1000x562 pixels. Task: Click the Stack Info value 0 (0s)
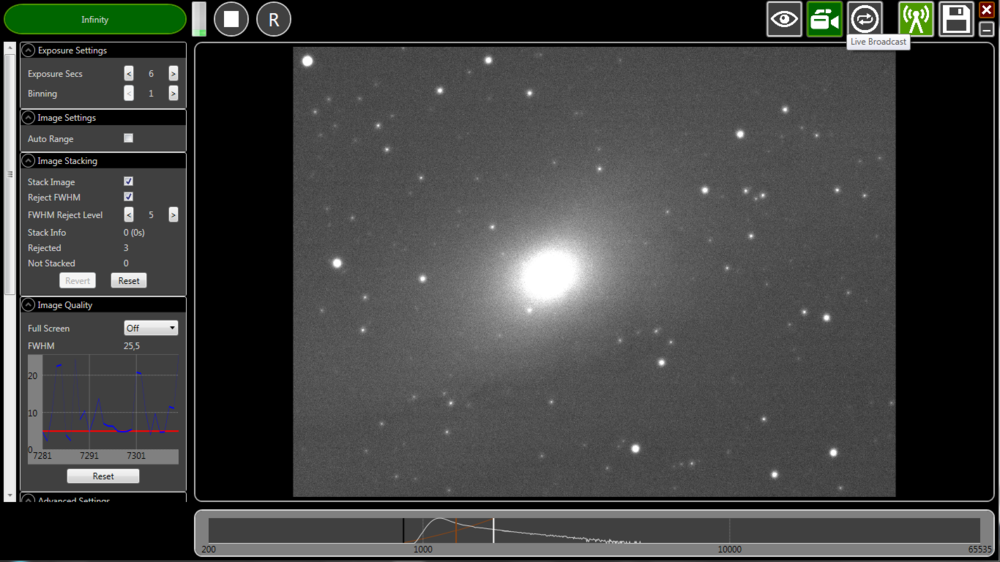(x=134, y=233)
